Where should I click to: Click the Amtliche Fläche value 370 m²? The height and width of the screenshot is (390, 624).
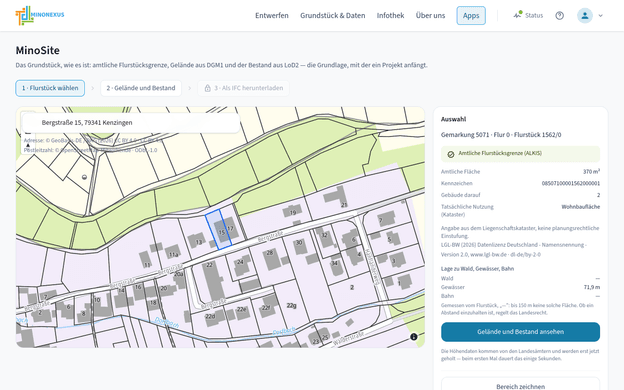click(x=591, y=172)
